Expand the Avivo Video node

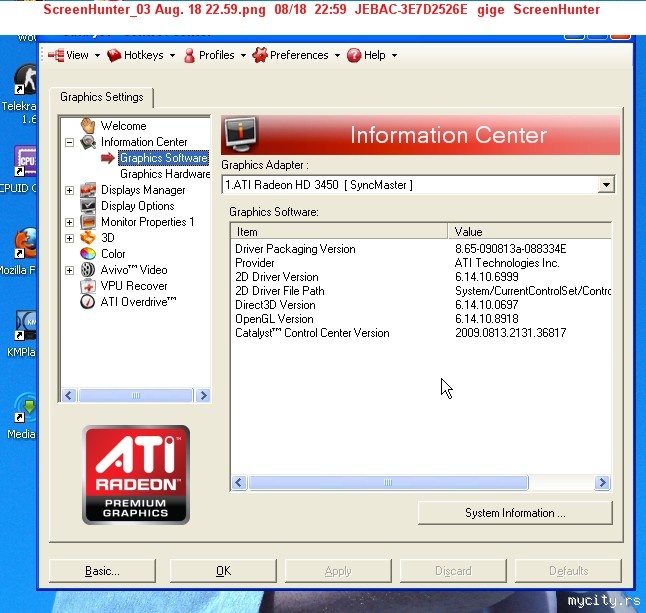[69, 270]
